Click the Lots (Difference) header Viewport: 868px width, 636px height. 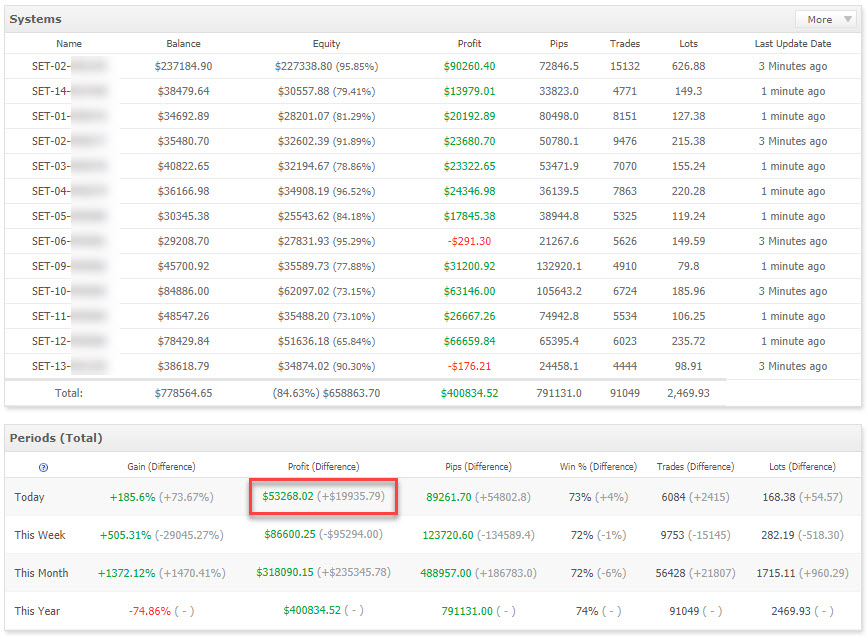802,467
